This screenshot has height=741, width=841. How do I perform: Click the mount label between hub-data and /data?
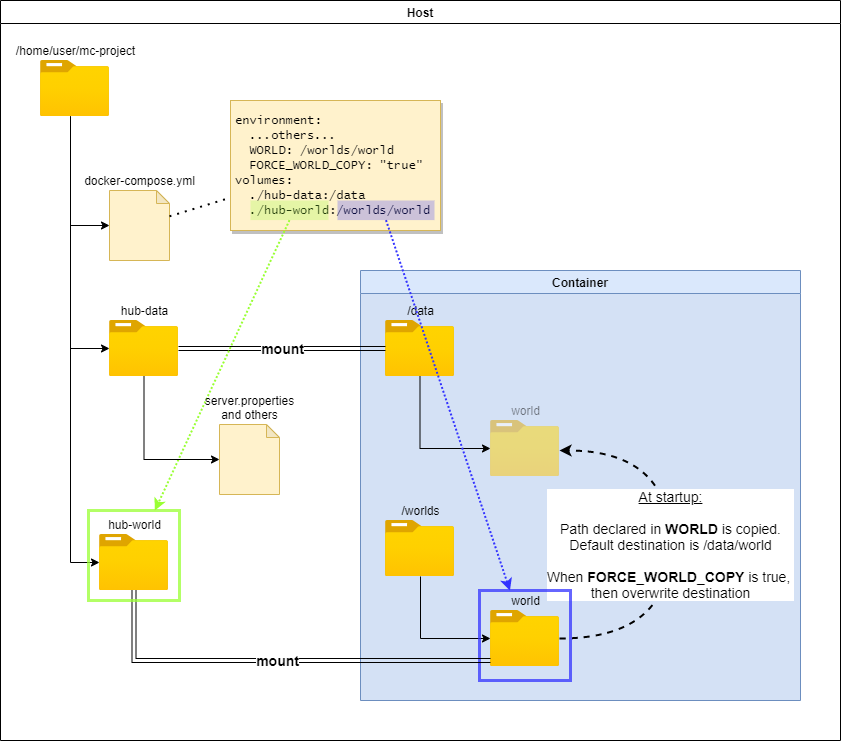[x=282, y=350]
